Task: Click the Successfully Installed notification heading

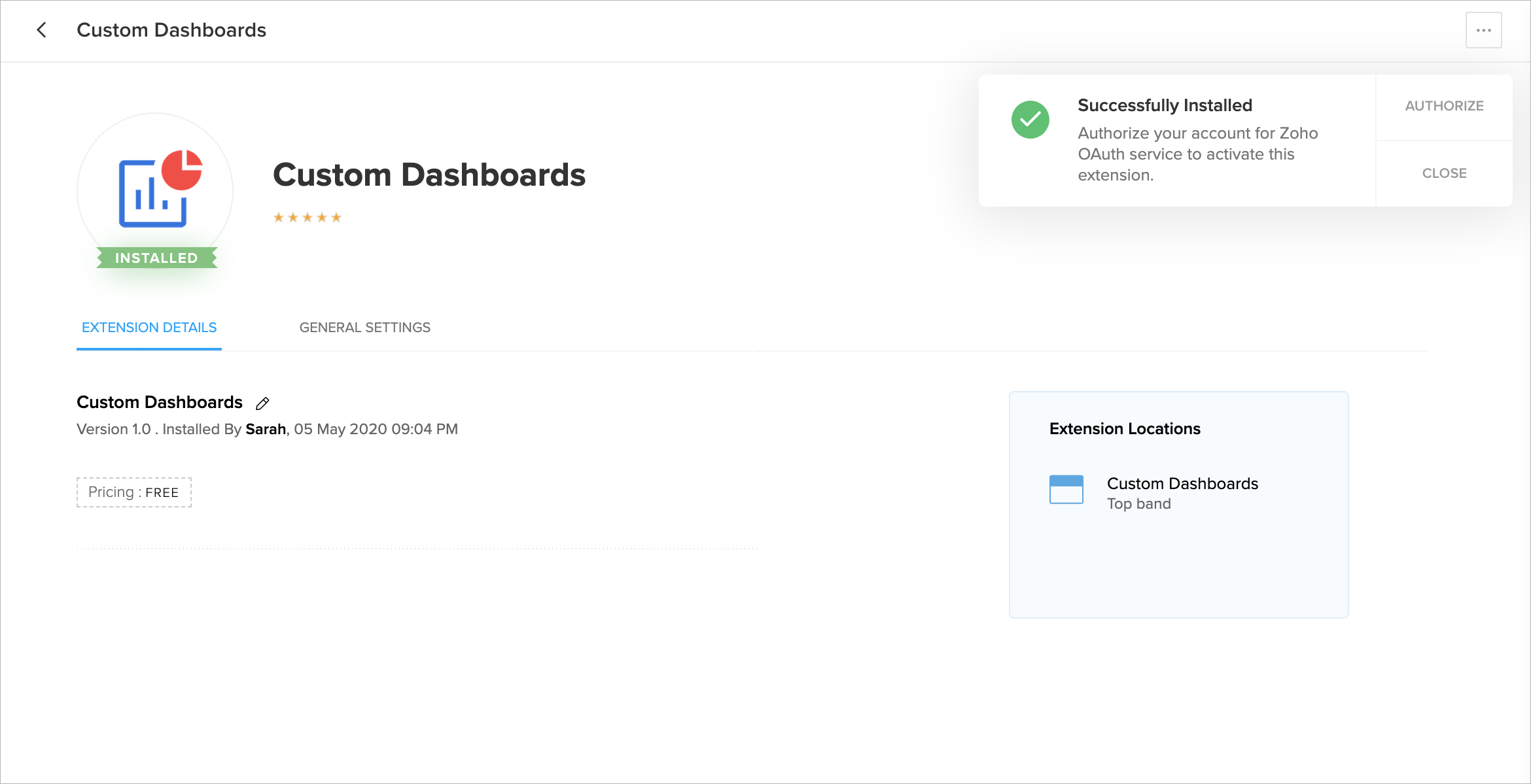Action: click(1165, 105)
